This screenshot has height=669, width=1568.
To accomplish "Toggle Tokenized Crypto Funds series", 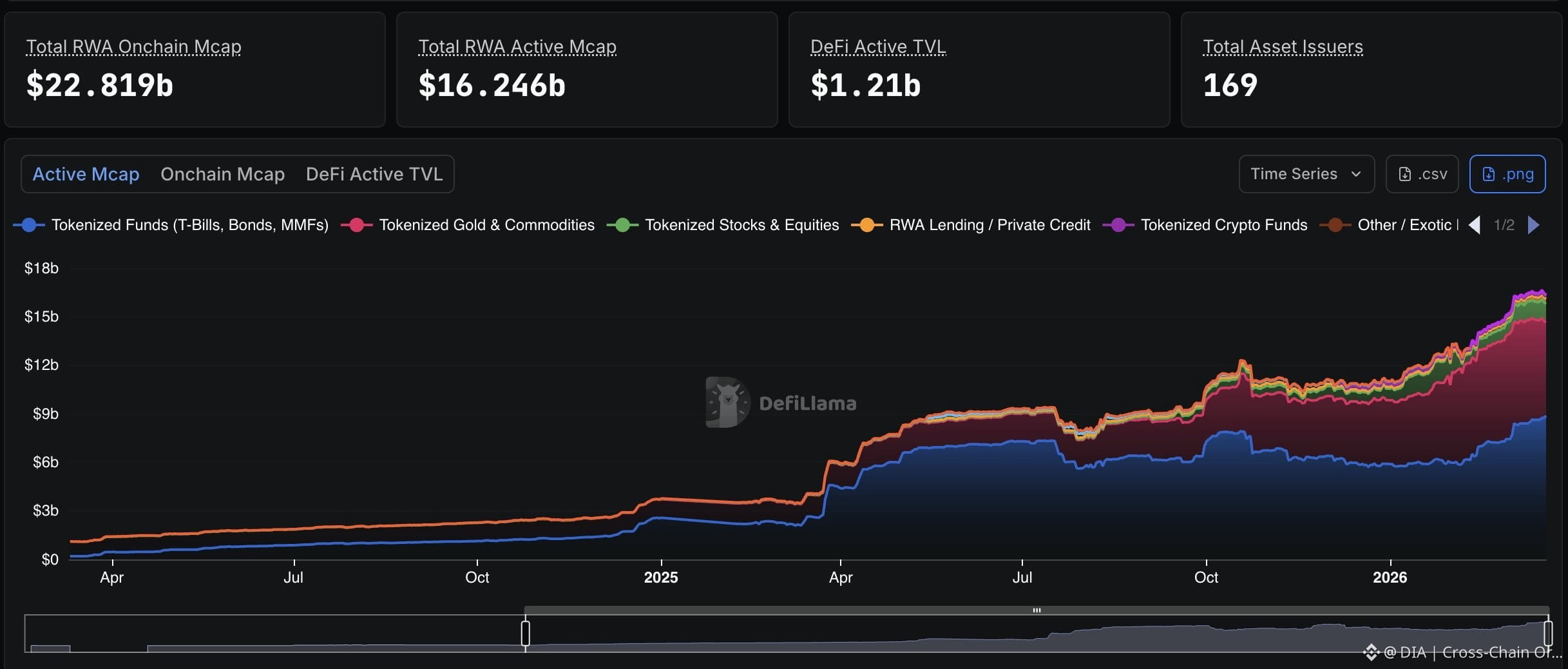I will pos(1205,225).
